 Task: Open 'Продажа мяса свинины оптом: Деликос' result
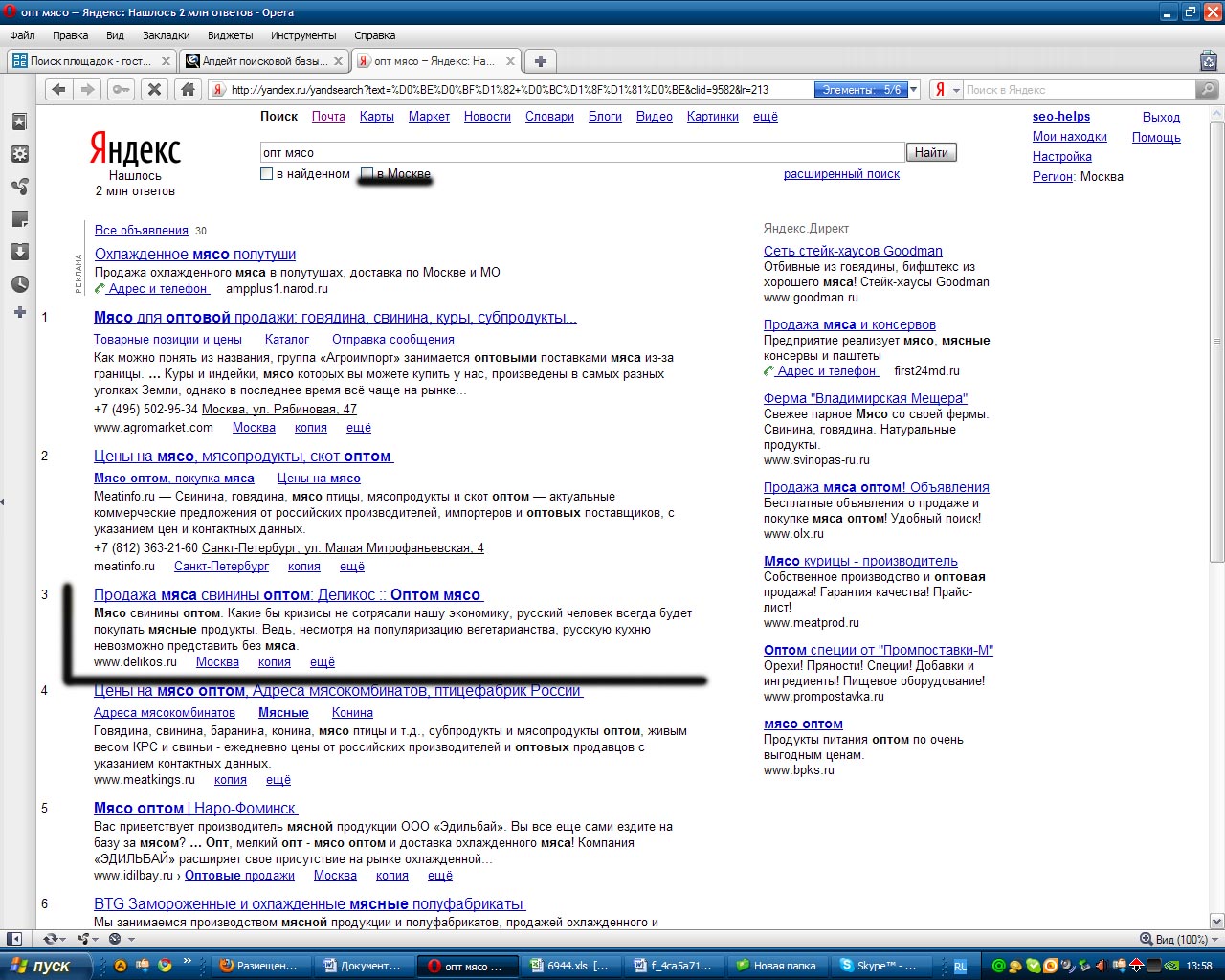pyautogui.click(x=288, y=594)
